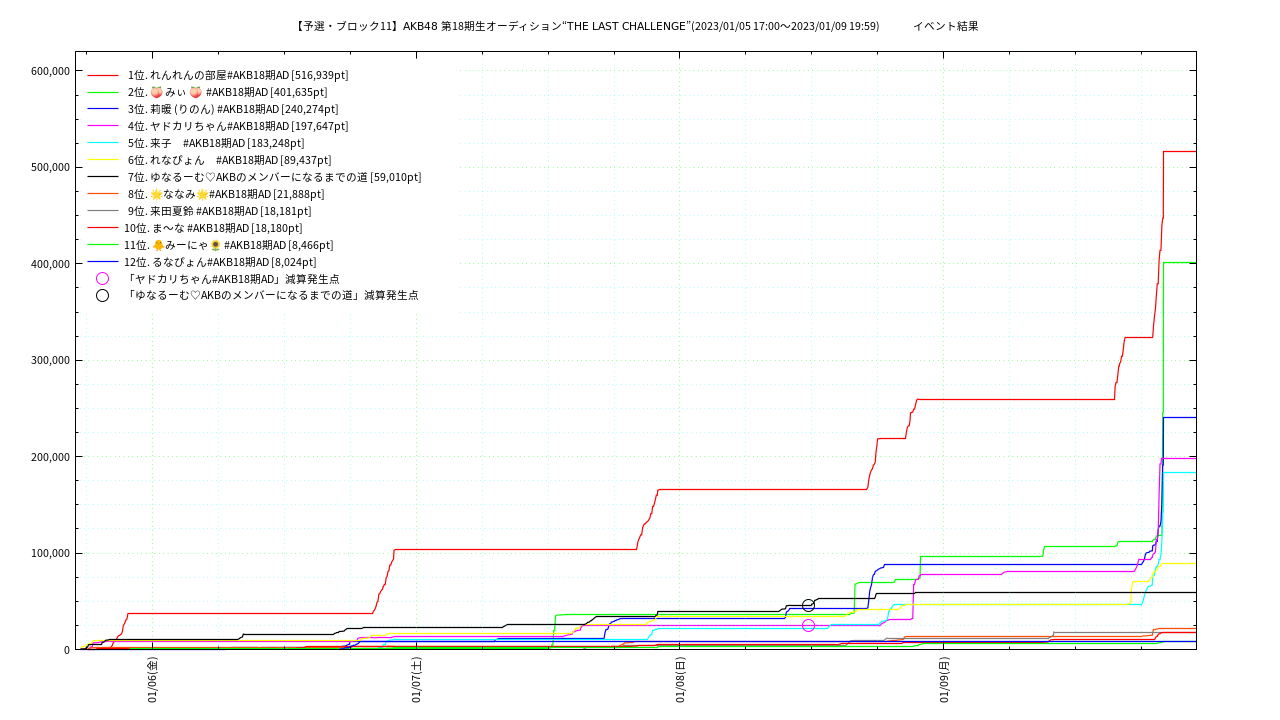
Task: Click the black circle symbol in the legend
Action: tap(102, 296)
